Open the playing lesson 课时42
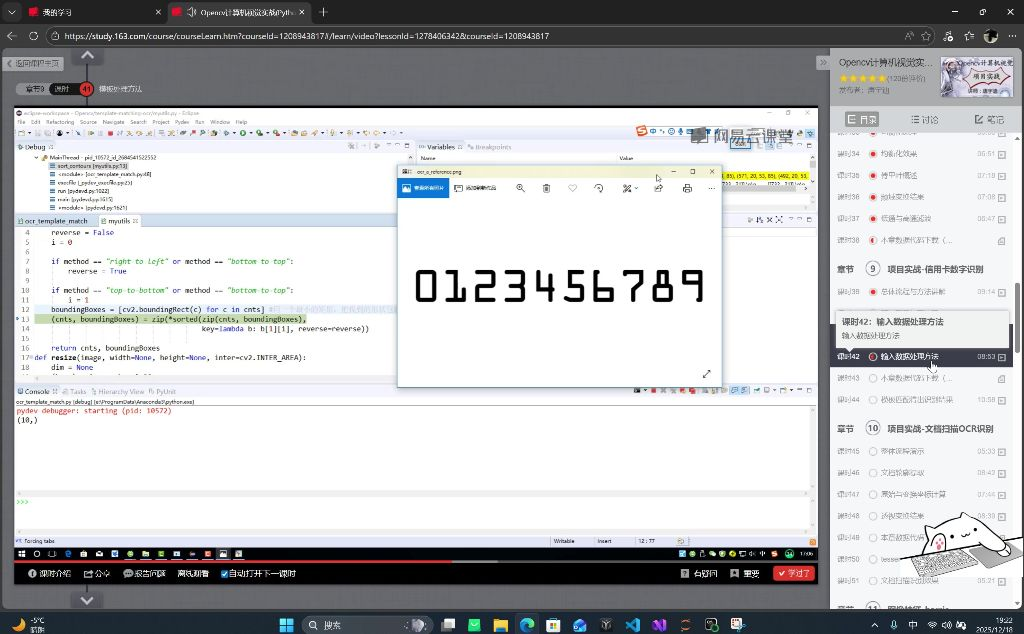 pos(922,357)
